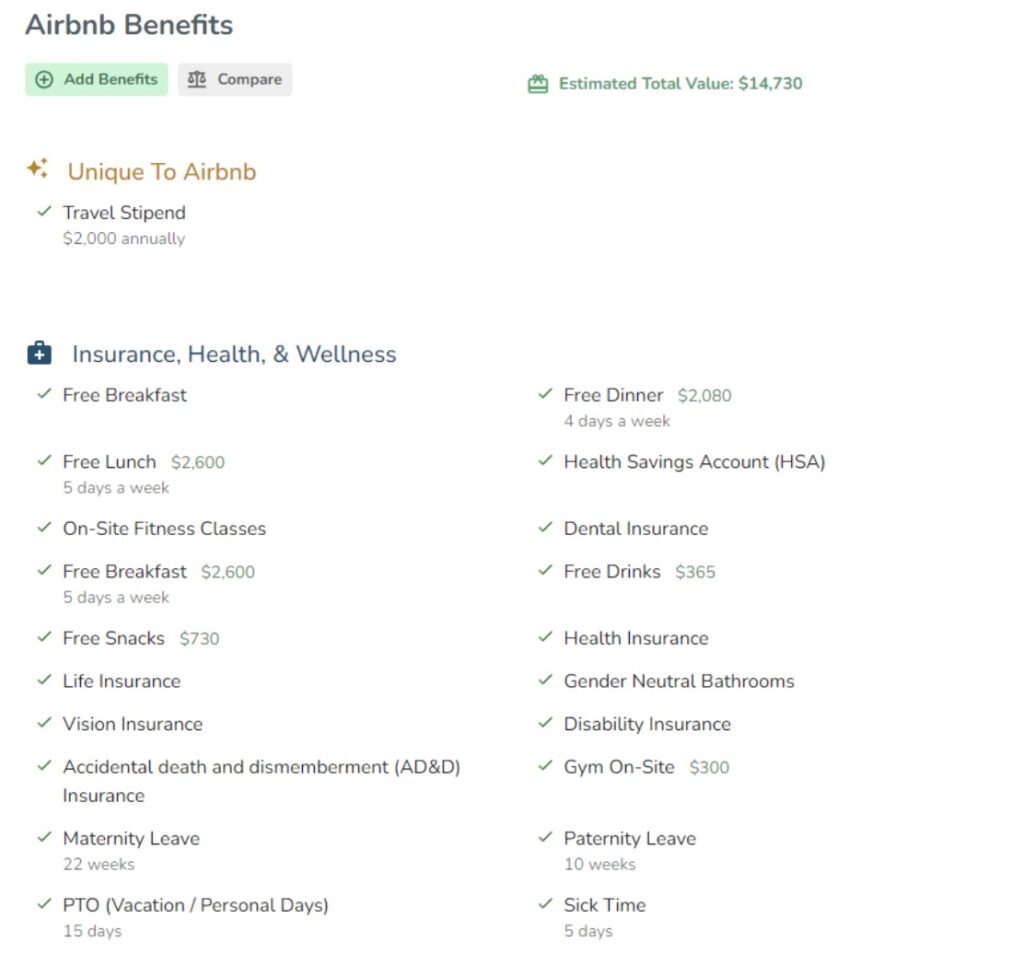Click the checkmark beside Free Dinner
Viewport: 1024px width, 954px height.
pos(545,394)
